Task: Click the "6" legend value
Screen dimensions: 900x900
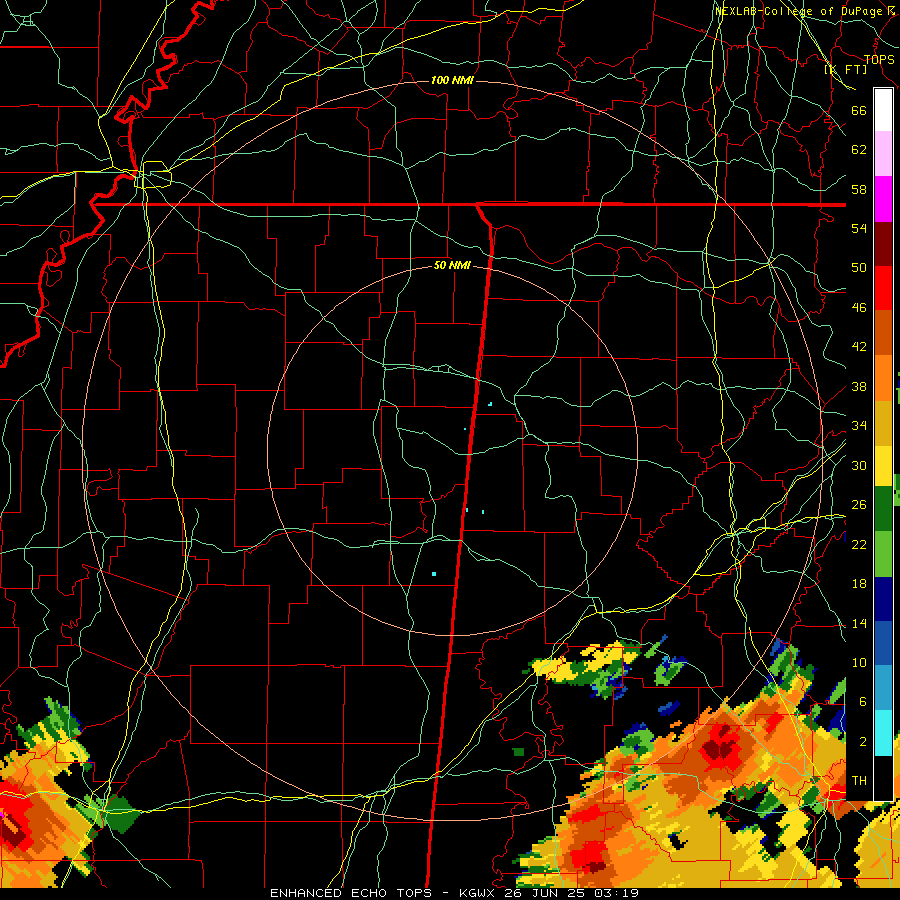Action: pyautogui.click(x=863, y=701)
